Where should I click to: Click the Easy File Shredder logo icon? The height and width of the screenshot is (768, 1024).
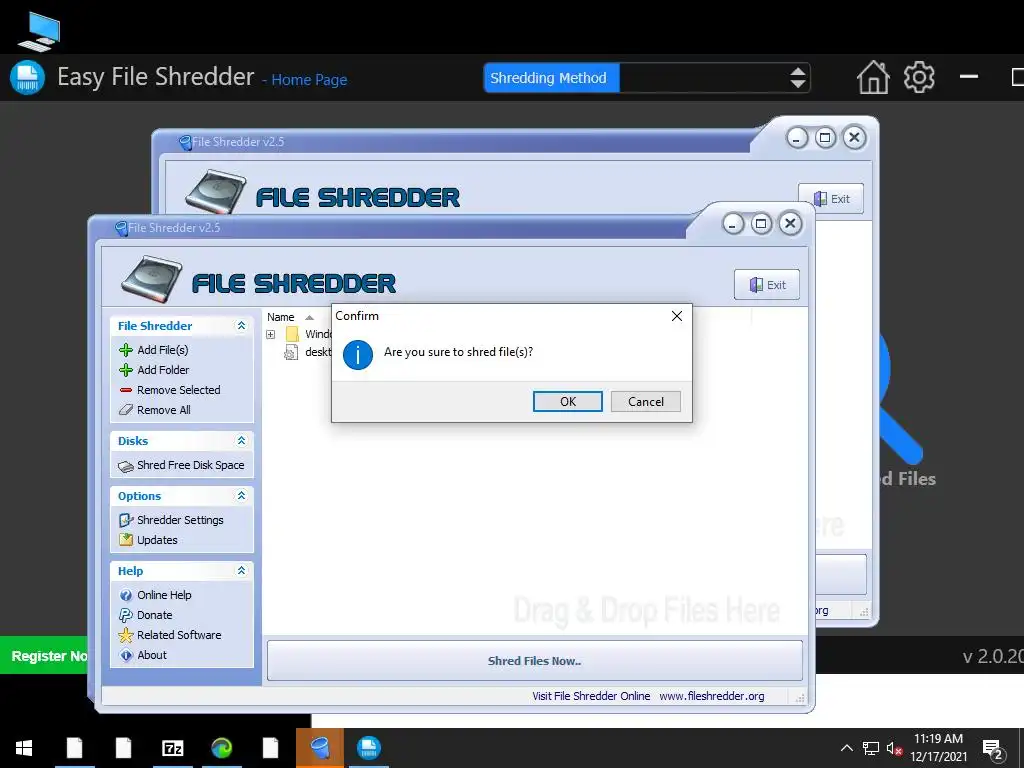point(27,78)
